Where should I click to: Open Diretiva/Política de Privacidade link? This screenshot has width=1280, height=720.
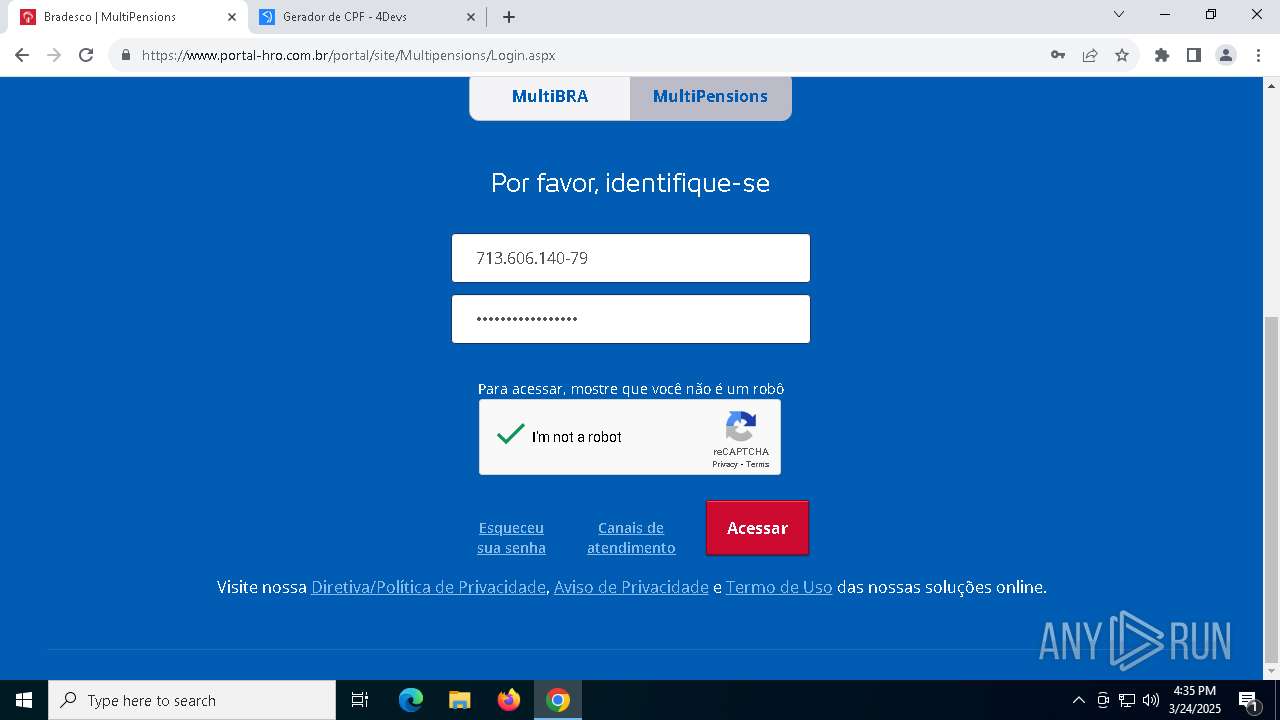tap(428, 587)
